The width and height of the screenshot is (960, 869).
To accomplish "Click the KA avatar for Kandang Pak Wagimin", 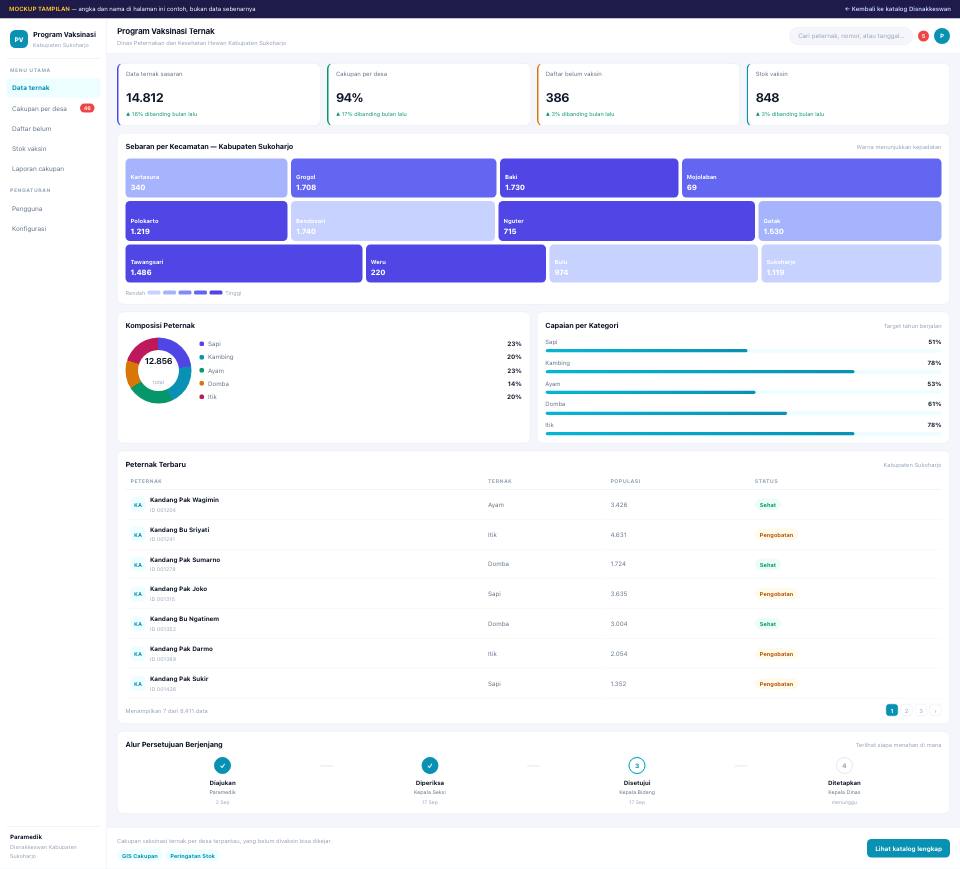I will coord(138,505).
